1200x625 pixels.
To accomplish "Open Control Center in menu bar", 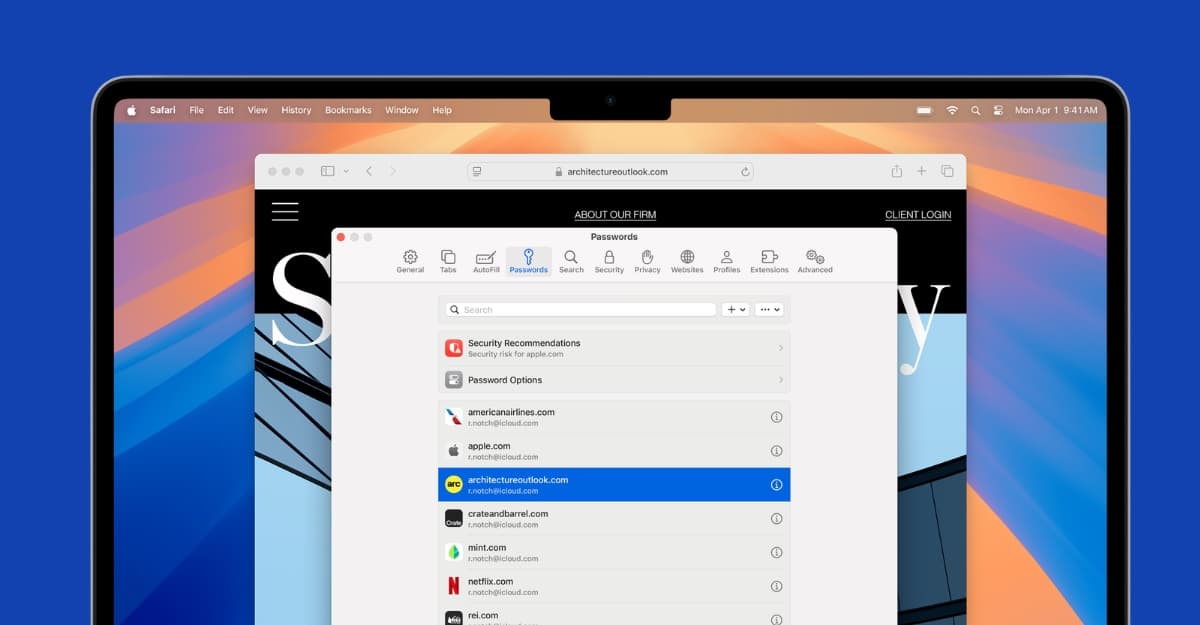I will click(996, 110).
